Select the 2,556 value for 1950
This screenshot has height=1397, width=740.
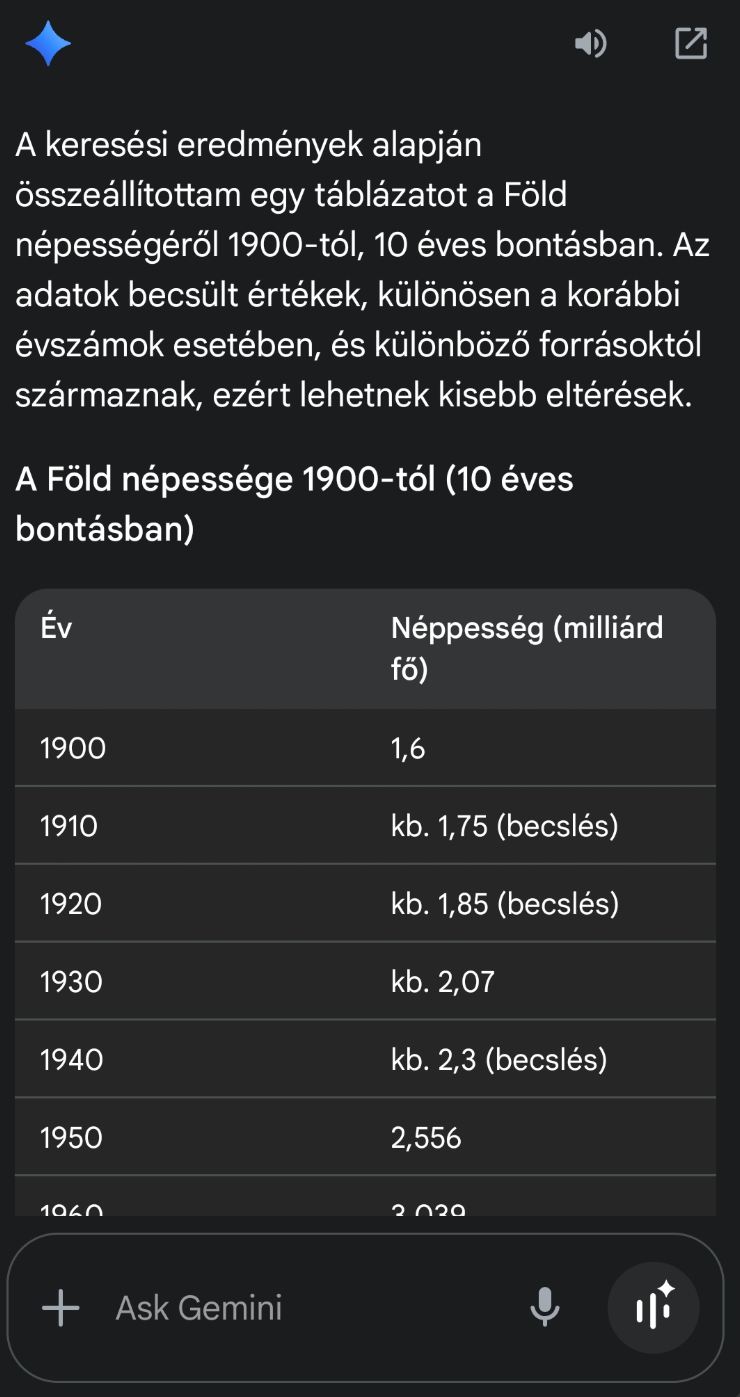pyautogui.click(x=427, y=1138)
